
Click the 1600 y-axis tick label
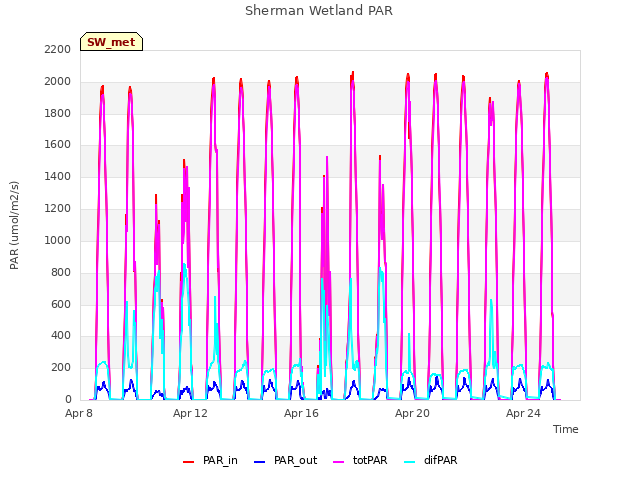coord(58,144)
